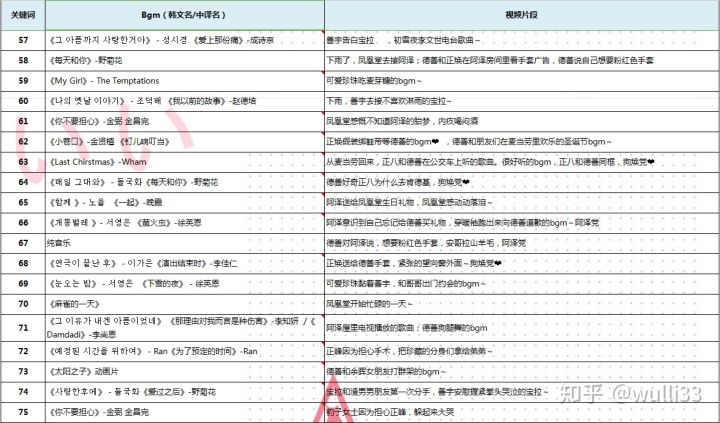Click the 豹子女士因为担心正峰 cell

coord(522,412)
